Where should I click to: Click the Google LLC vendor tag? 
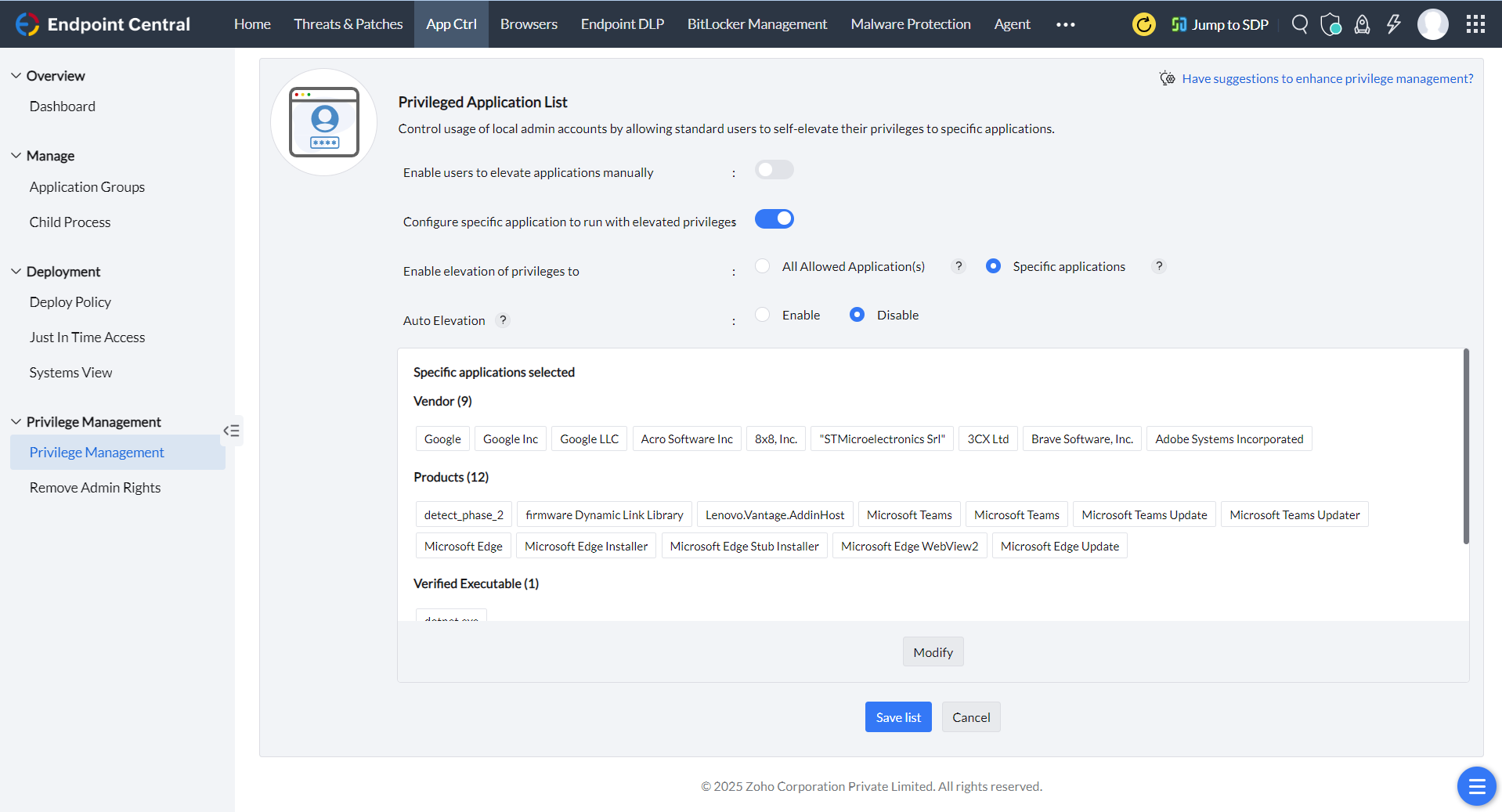pyautogui.click(x=589, y=439)
